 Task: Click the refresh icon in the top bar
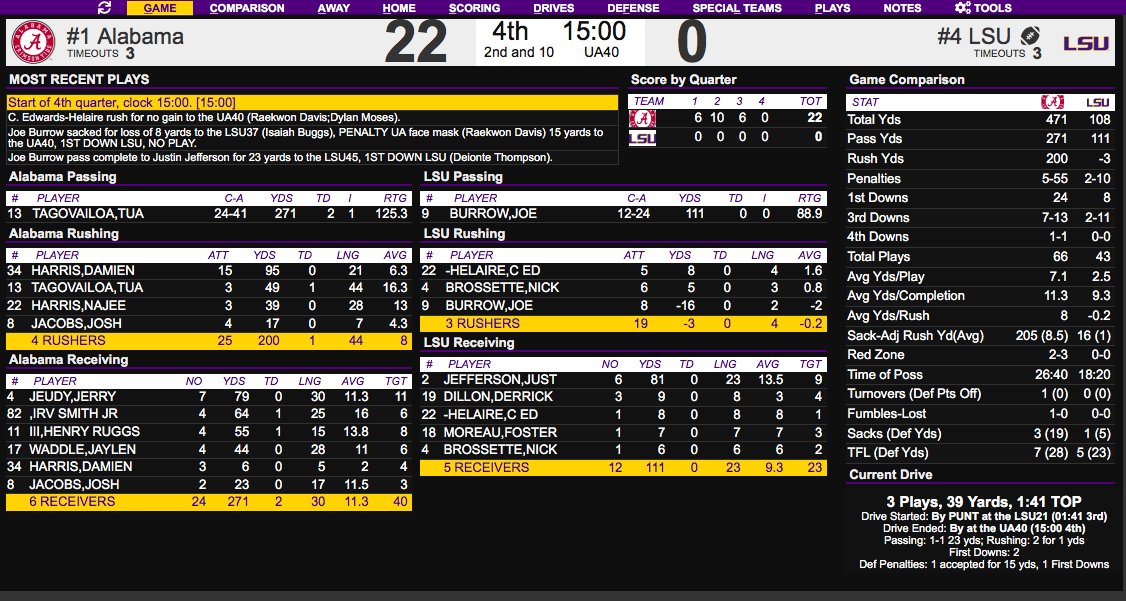104,8
